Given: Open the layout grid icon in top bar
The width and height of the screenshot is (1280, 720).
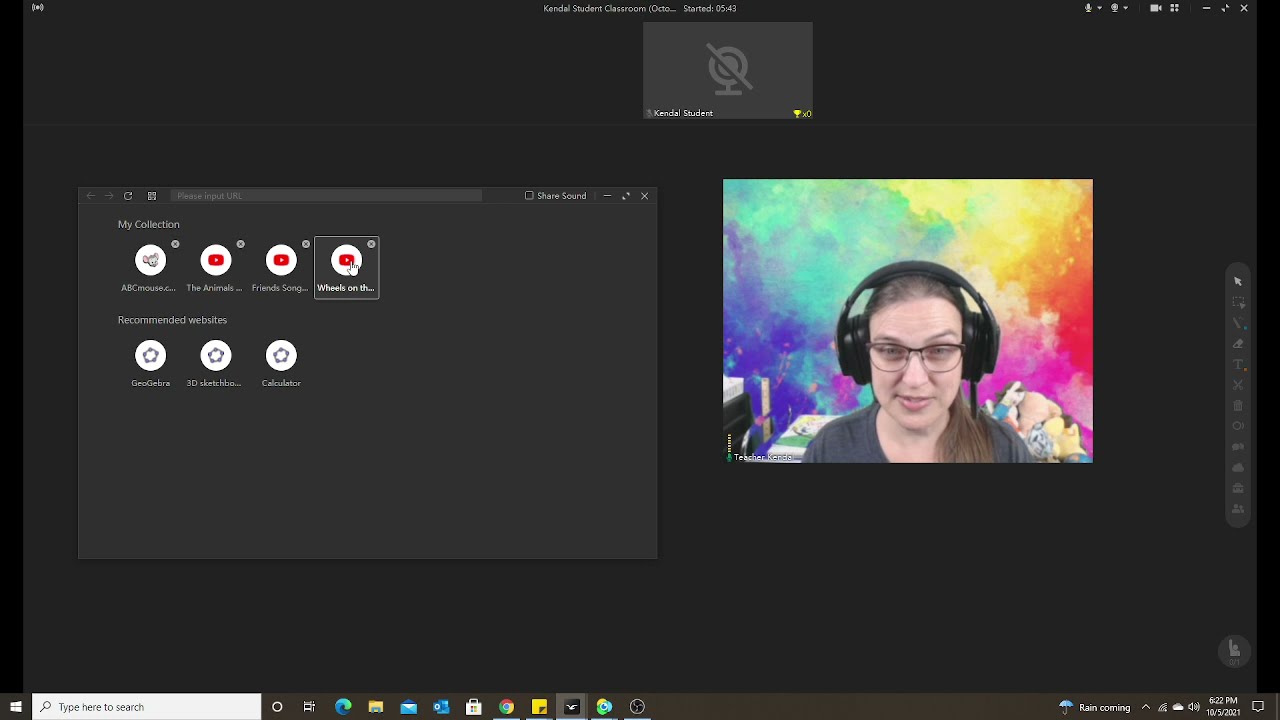Looking at the screenshot, I should 1175,8.
